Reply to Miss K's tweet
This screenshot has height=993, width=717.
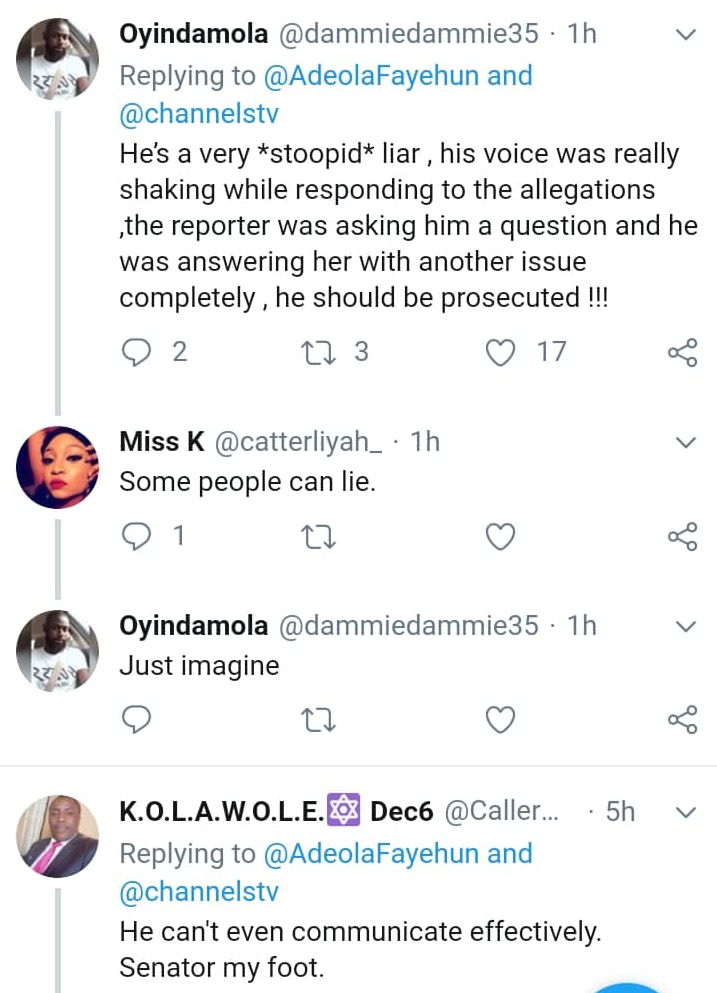[135, 537]
